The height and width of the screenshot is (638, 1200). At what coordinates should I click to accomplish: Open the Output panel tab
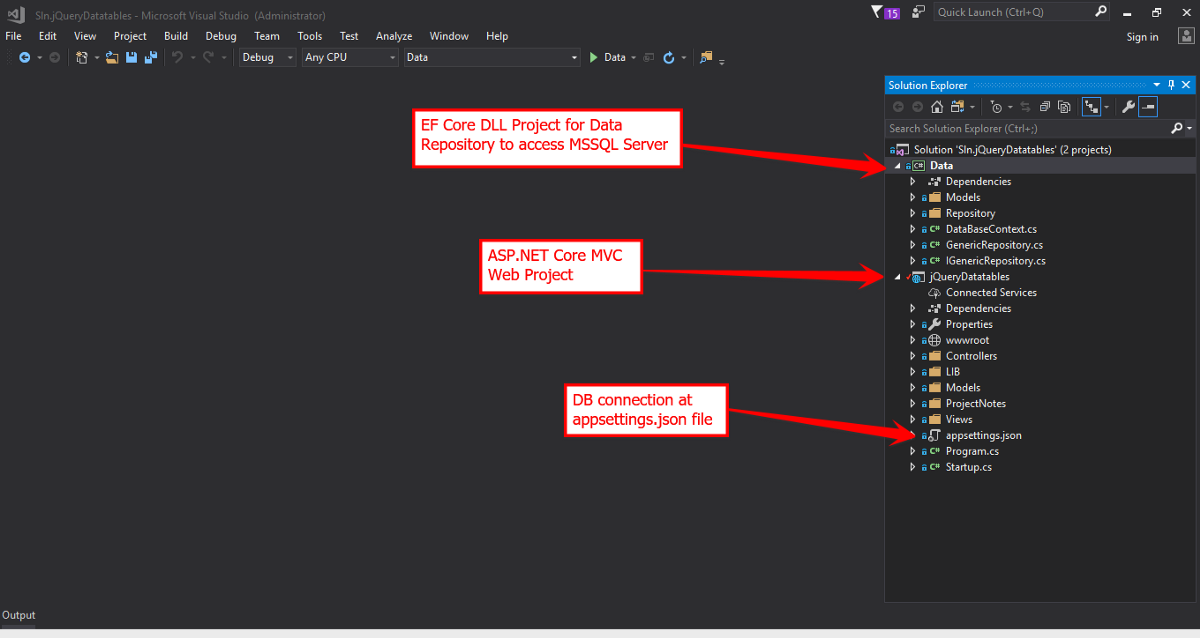pos(18,615)
